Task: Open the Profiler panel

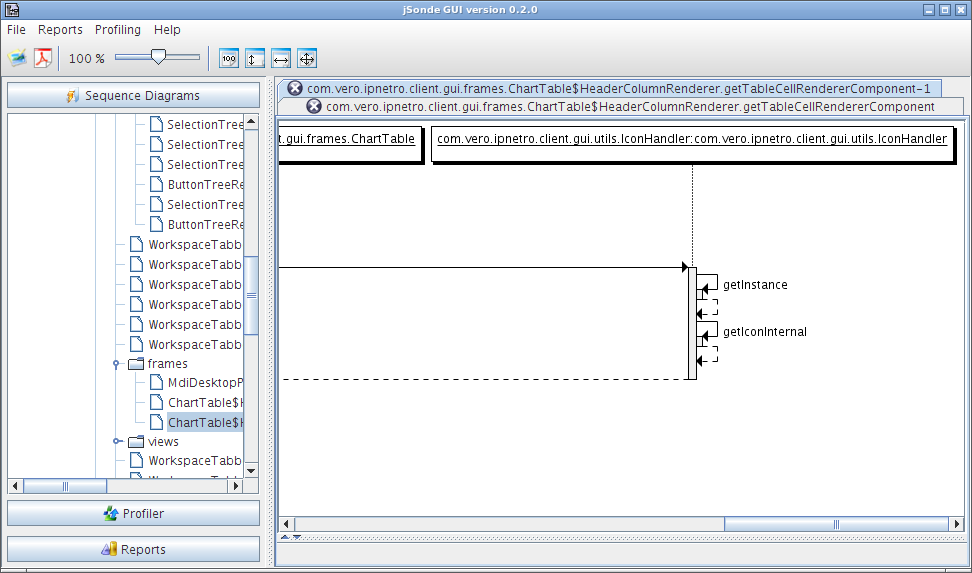Action: coord(133,513)
